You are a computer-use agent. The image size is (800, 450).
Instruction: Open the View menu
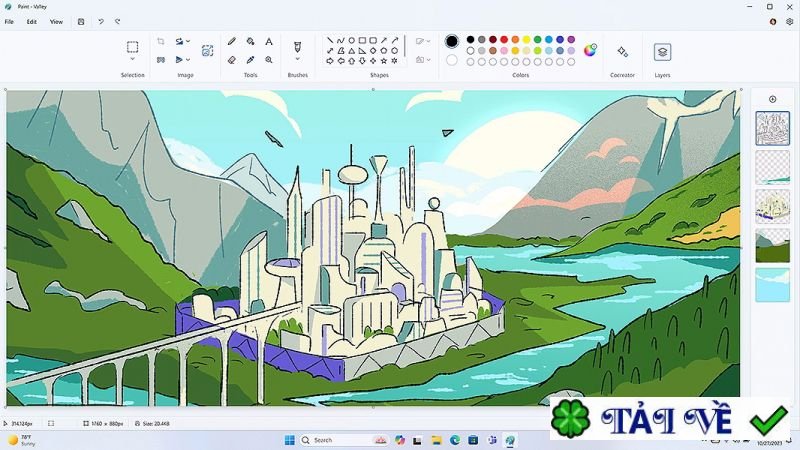(56, 21)
